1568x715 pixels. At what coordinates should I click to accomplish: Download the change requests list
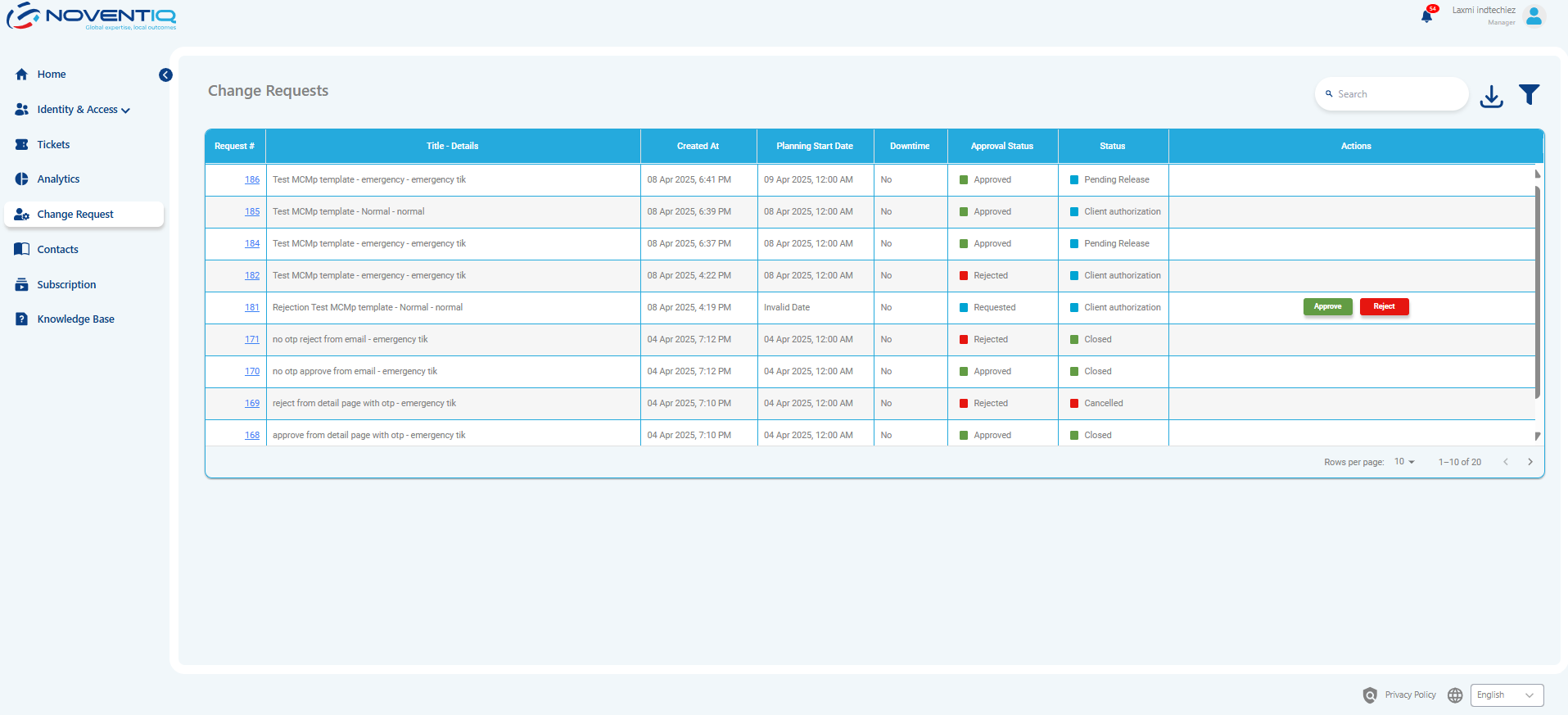(1491, 96)
